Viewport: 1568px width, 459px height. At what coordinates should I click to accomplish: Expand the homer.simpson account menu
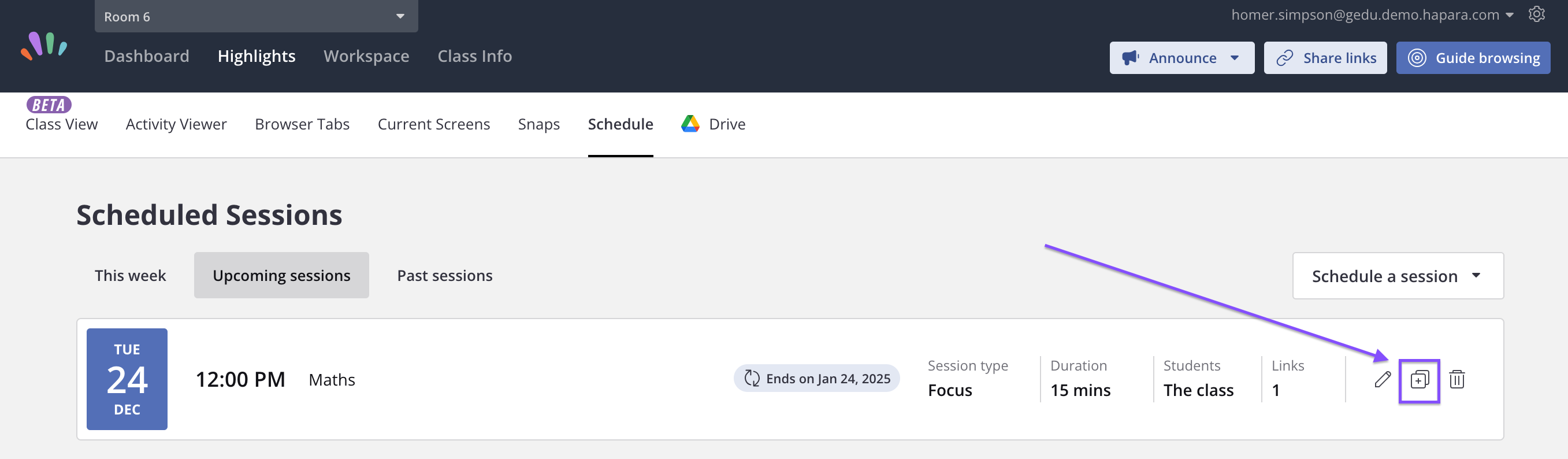1372,14
